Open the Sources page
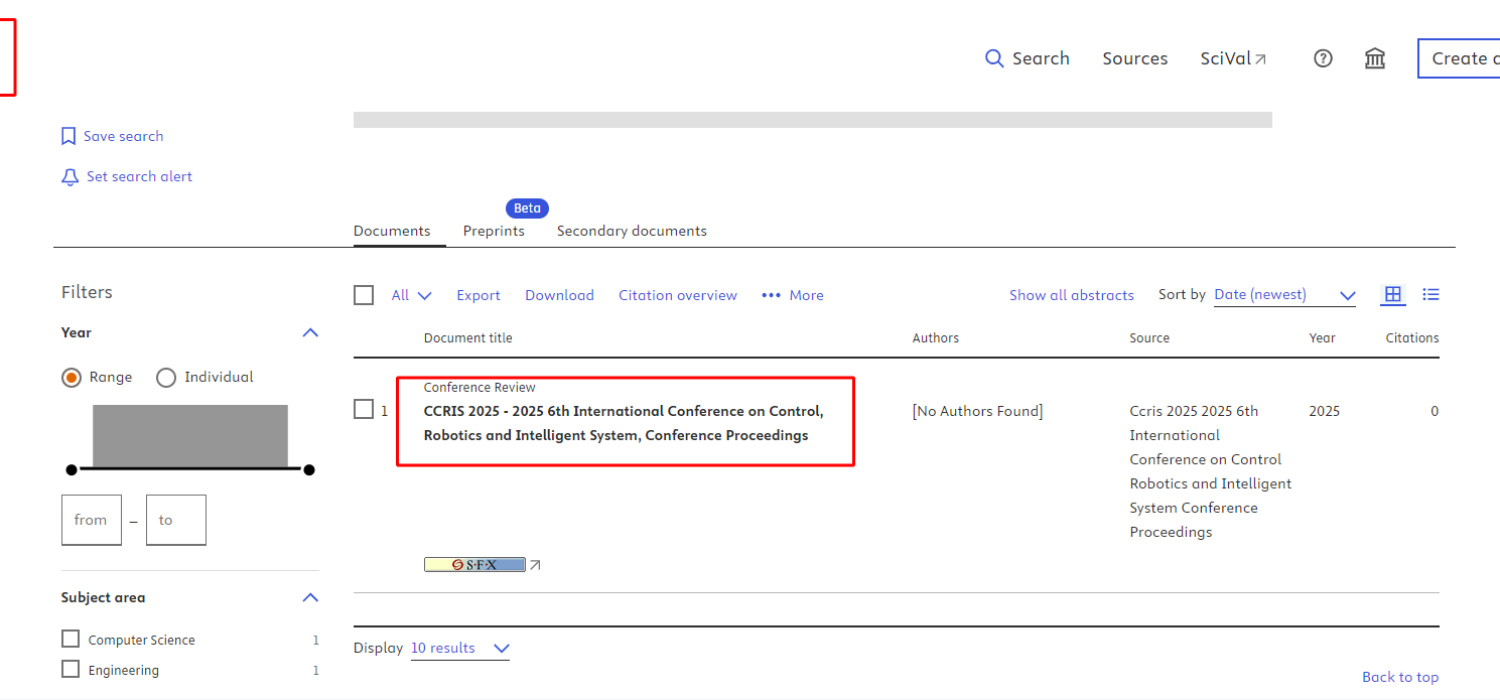This screenshot has height=700, width=1500. point(1135,58)
